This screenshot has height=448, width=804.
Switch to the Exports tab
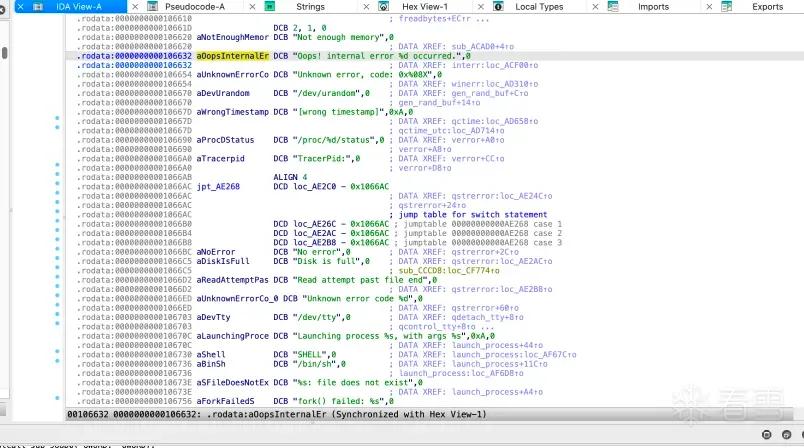pyautogui.click(x=768, y=7)
